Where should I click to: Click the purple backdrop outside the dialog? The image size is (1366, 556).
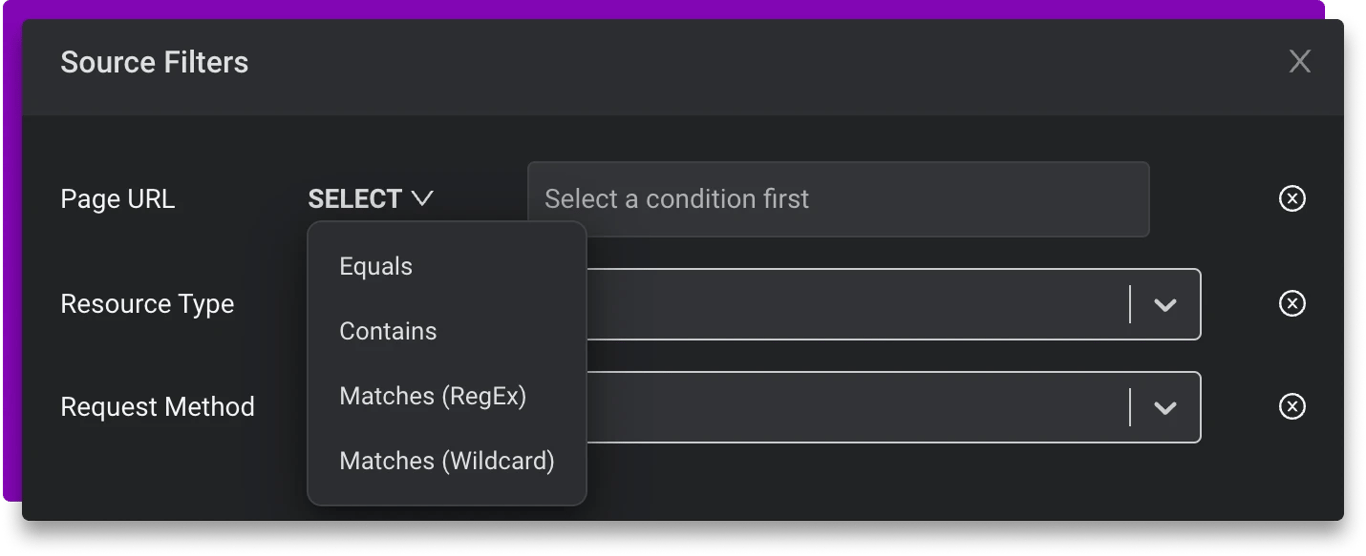pos(10,250)
